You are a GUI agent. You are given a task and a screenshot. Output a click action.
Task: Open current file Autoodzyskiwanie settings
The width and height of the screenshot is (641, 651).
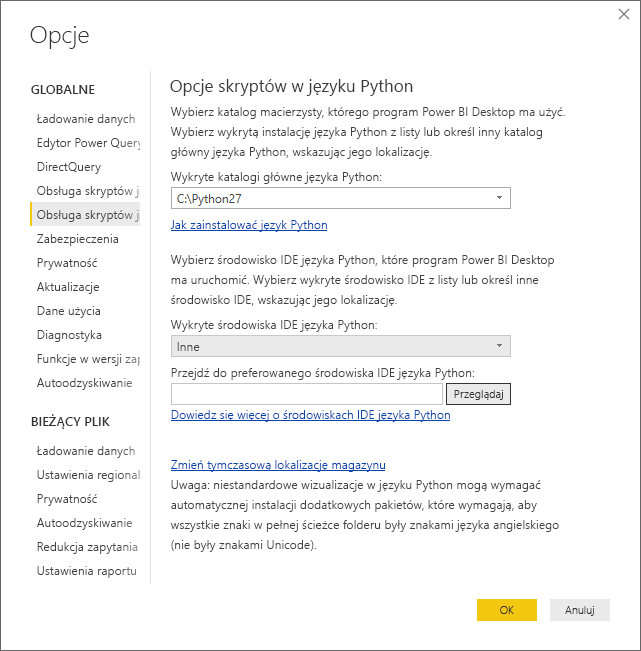pos(86,523)
